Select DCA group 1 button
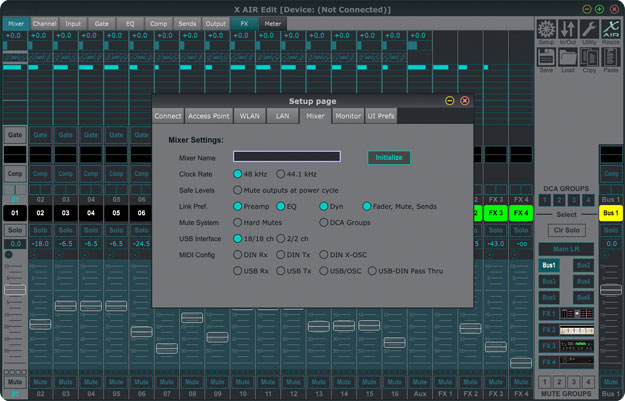 click(x=545, y=200)
